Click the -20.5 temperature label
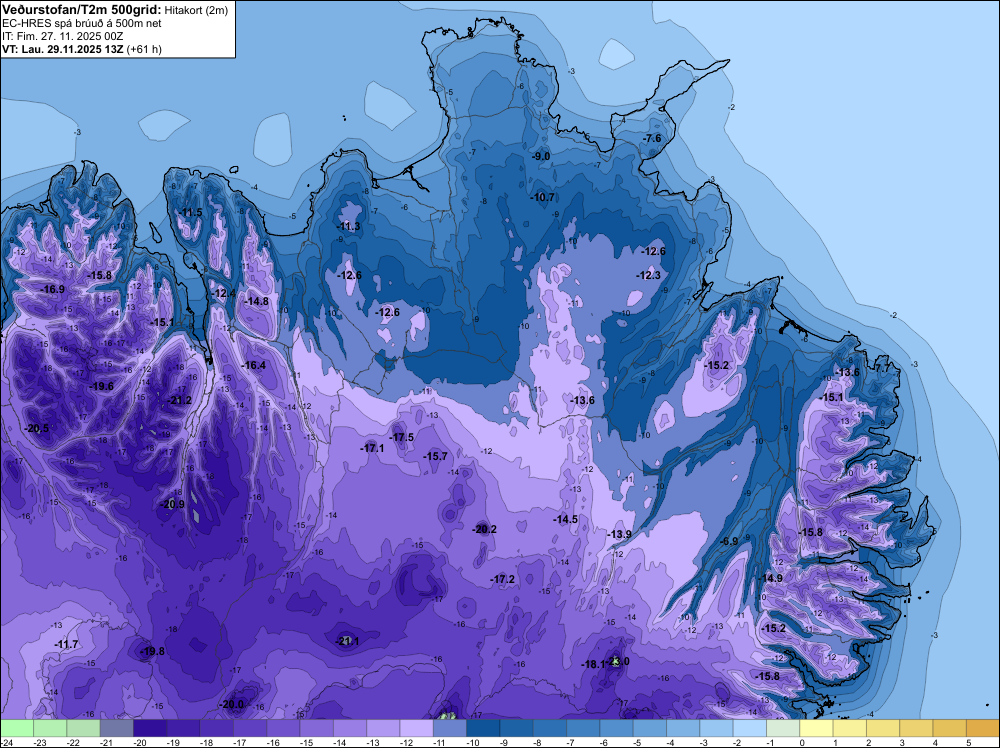1000x748 pixels. point(36,429)
